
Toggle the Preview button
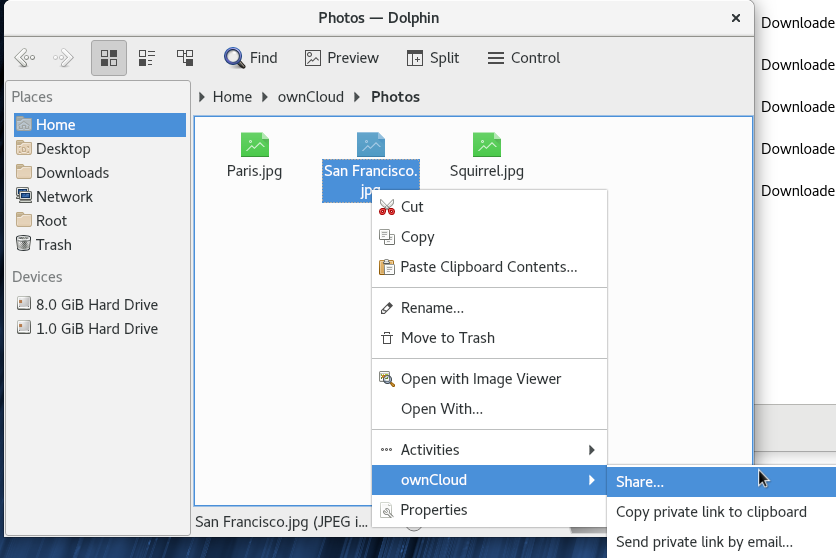(341, 58)
